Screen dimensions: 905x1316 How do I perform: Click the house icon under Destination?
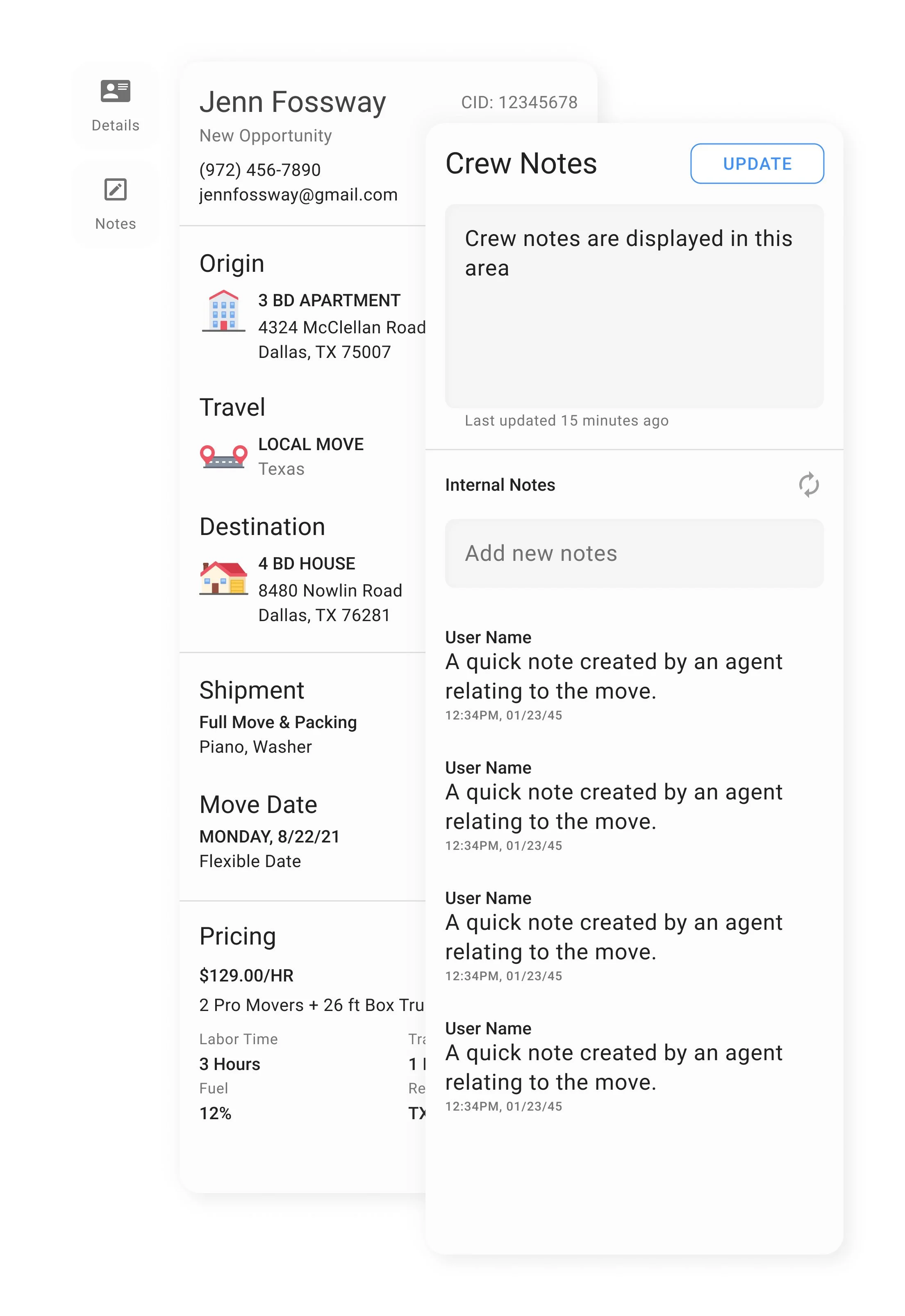click(x=223, y=578)
